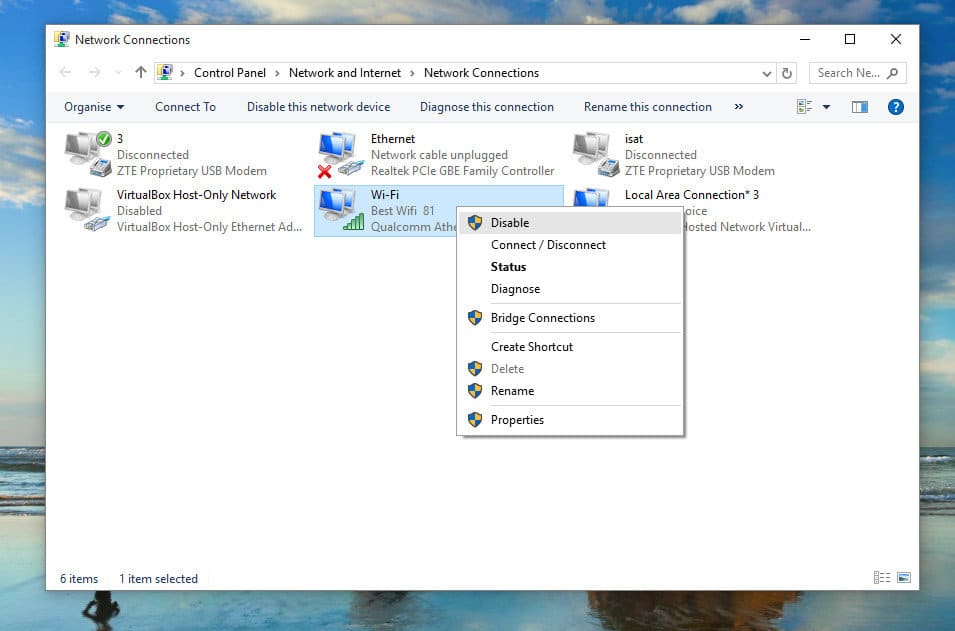Go to Network and Internet breadcrumb
The image size is (955, 631).
coord(345,73)
